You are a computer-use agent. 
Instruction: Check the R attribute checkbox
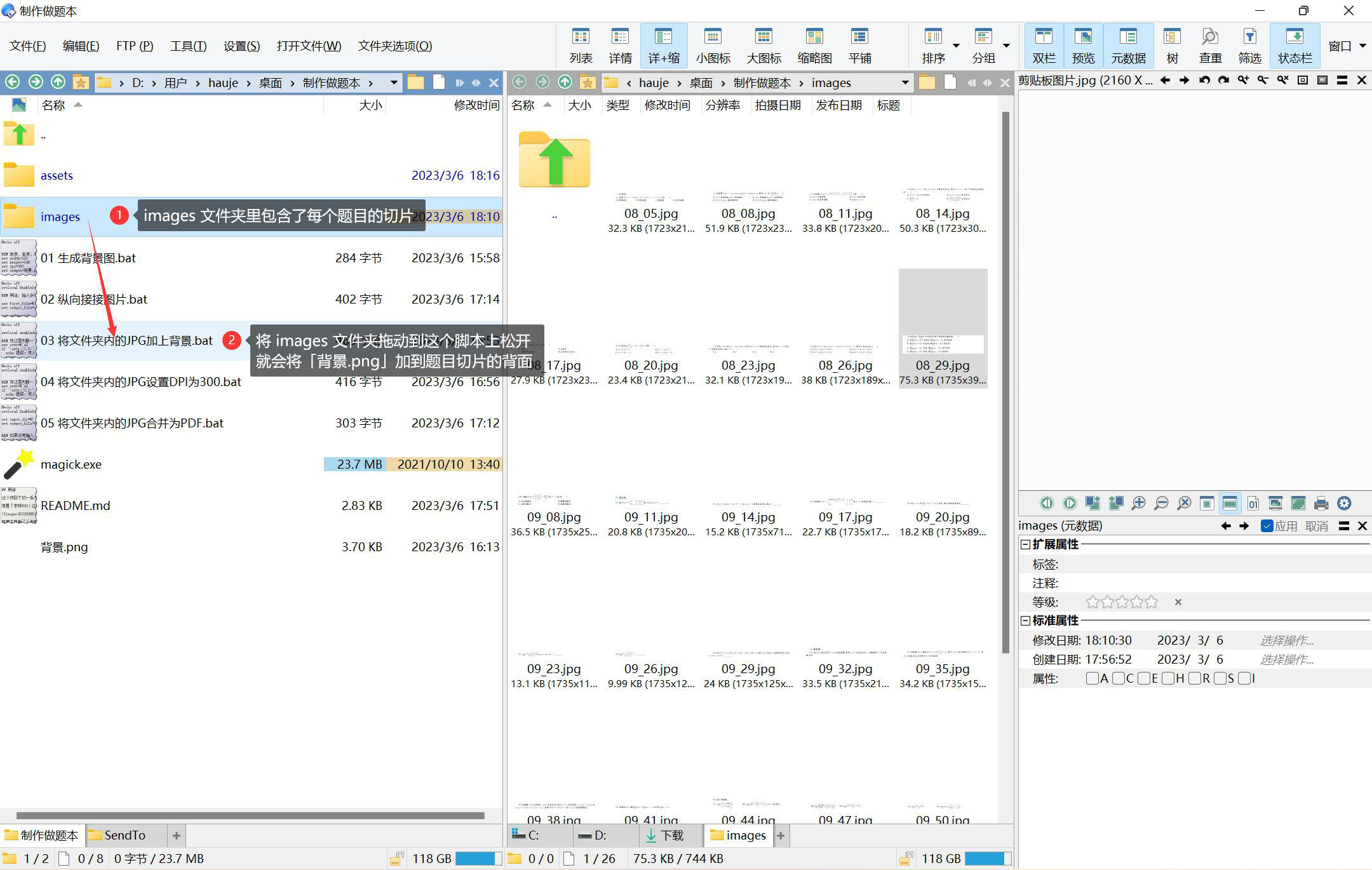pyautogui.click(x=1194, y=678)
